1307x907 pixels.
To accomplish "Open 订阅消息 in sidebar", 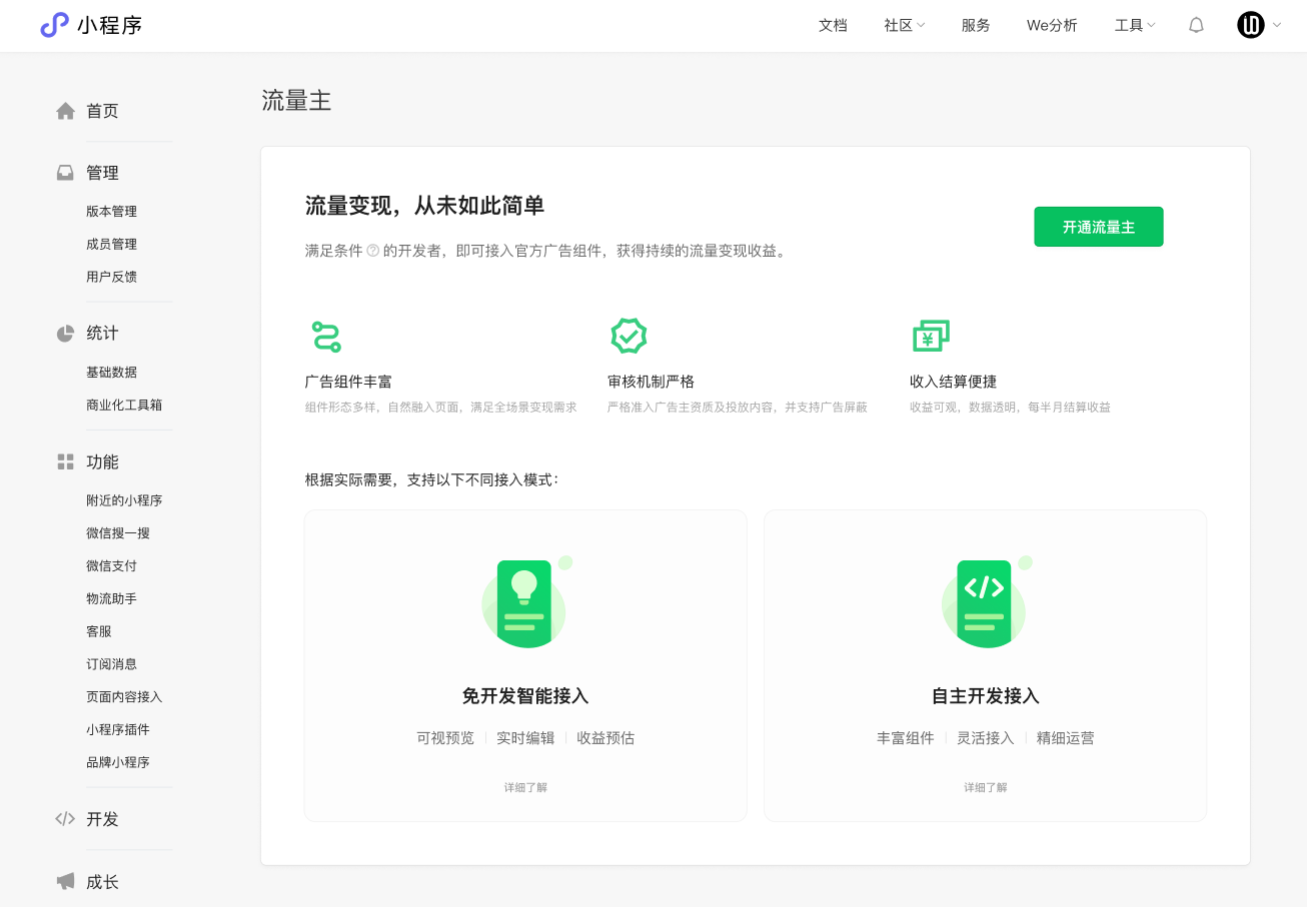I will click(111, 664).
